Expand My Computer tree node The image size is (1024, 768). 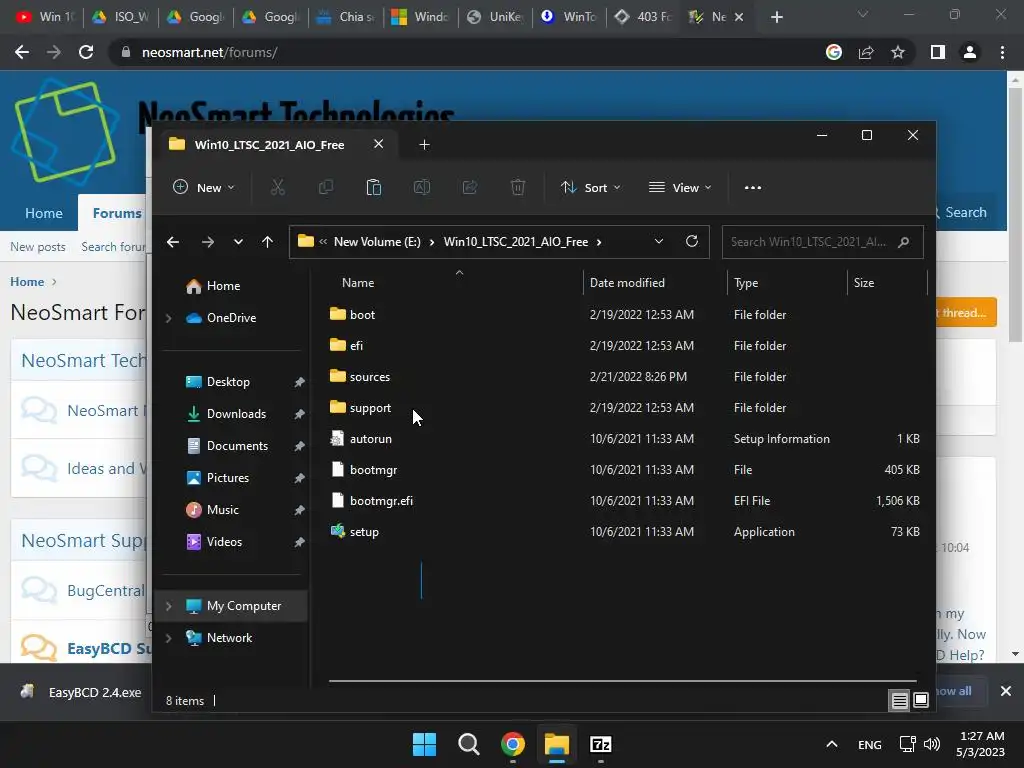(168, 606)
